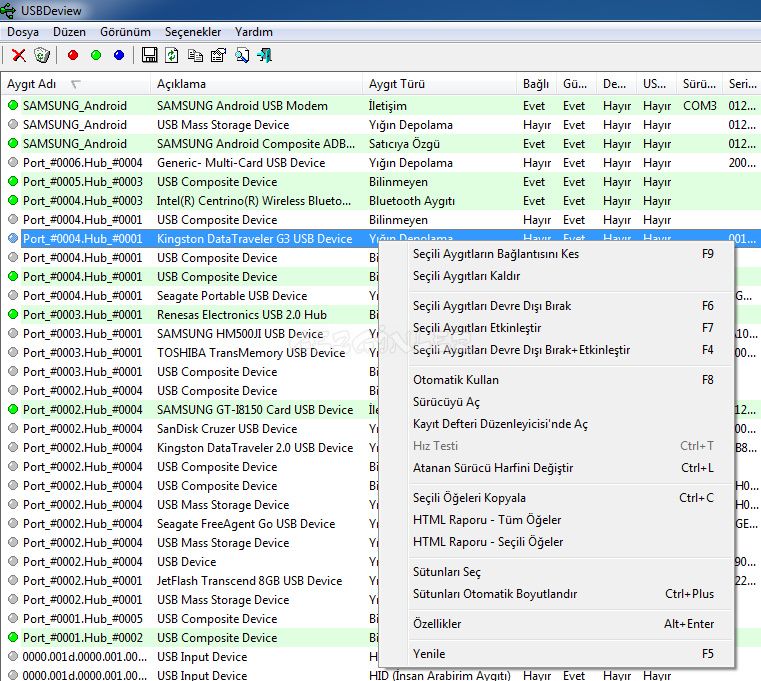Click the USBDeview title bar app icon
This screenshot has width=761, height=681.
coord(8,10)
